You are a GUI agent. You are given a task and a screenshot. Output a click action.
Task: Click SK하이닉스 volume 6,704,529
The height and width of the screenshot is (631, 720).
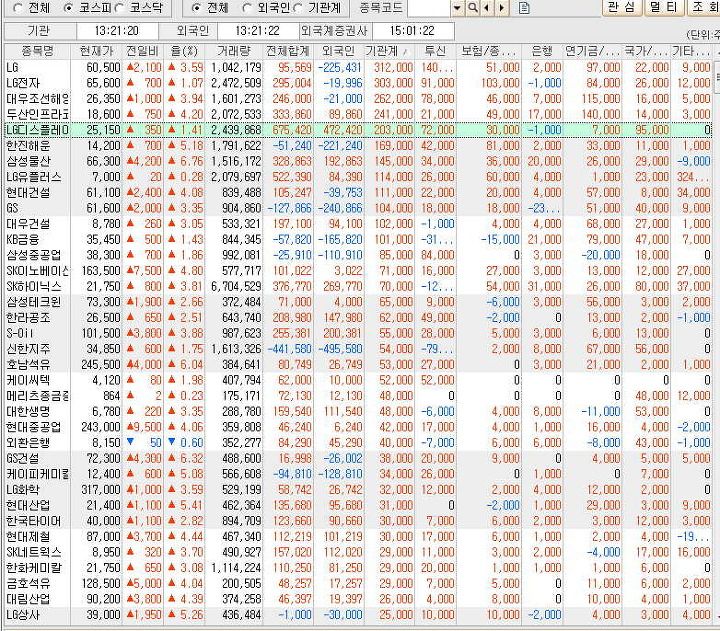click(x=236, y=287)
